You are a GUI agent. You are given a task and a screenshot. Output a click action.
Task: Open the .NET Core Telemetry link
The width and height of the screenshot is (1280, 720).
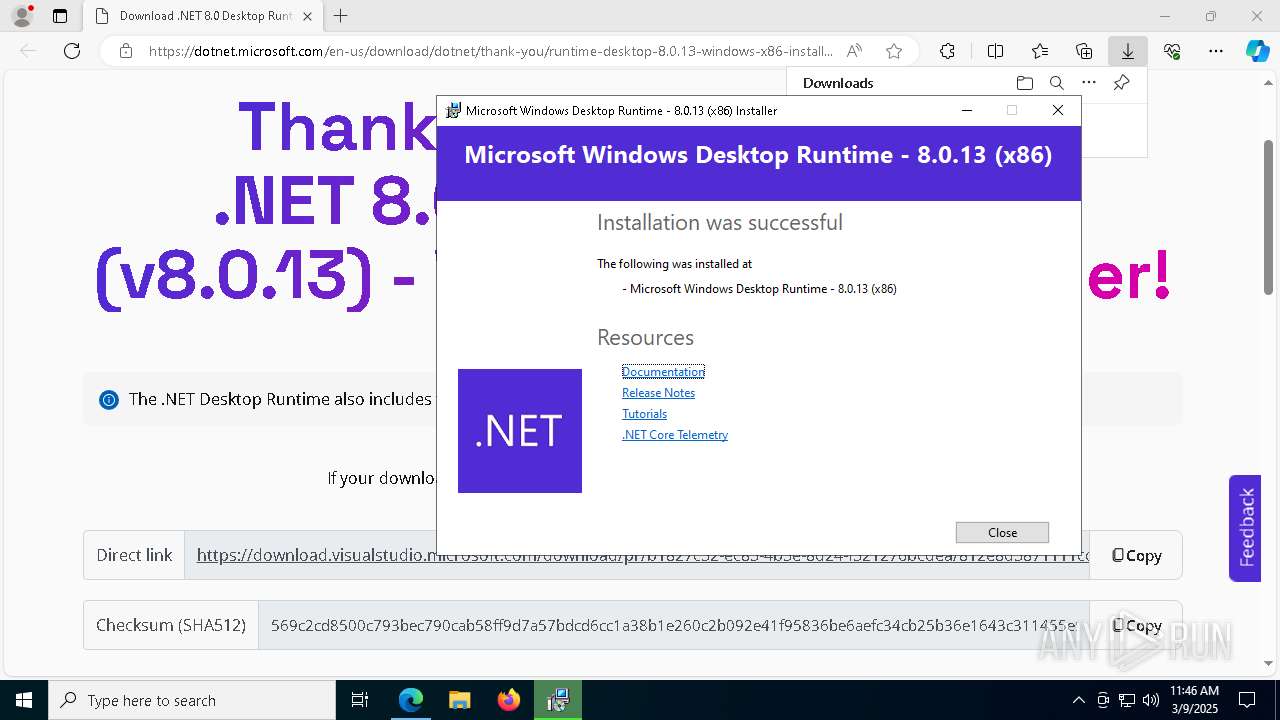tap(675, 435)
